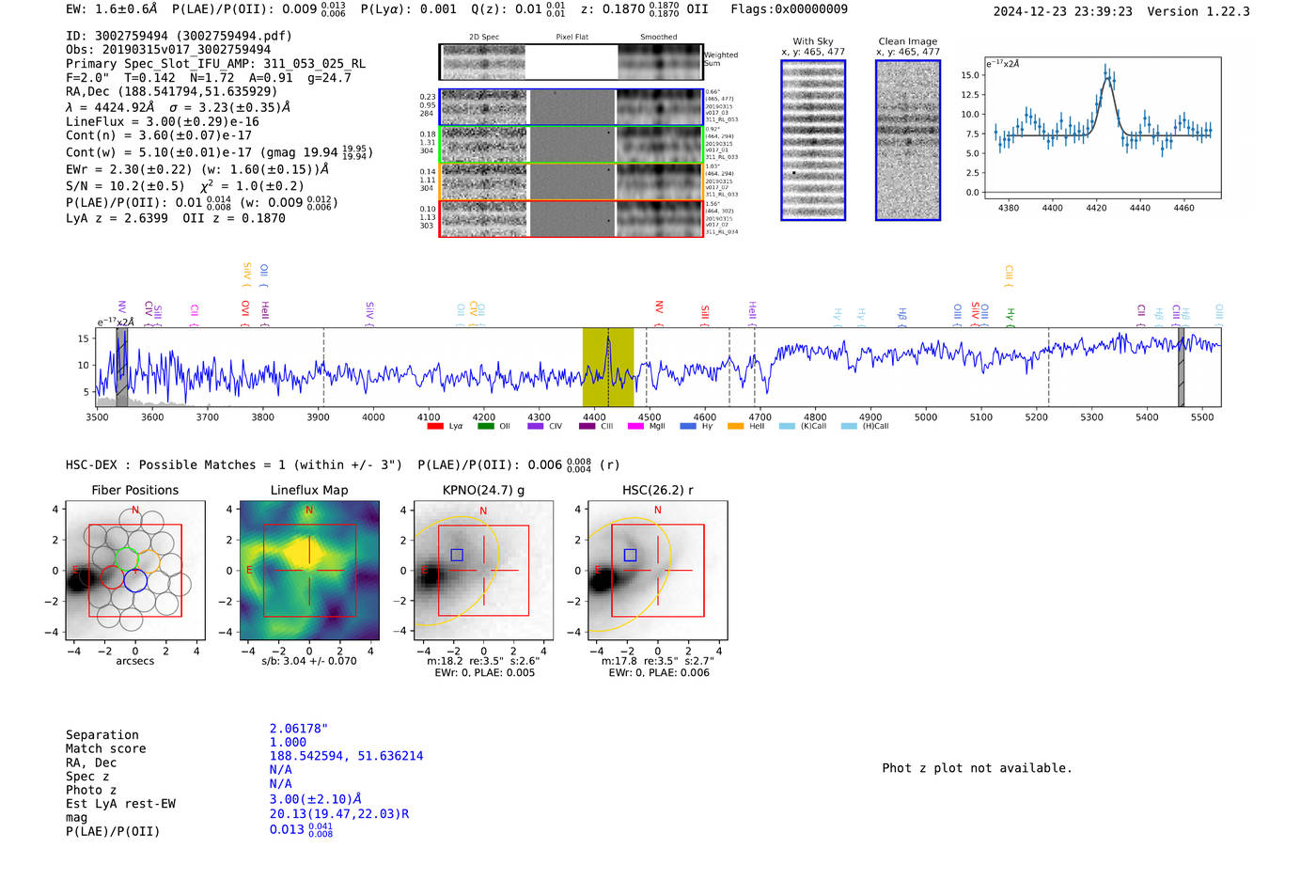Click the gray shaded band near 3550Å
Screen dimensions: 1316x896
click(121, 368)
